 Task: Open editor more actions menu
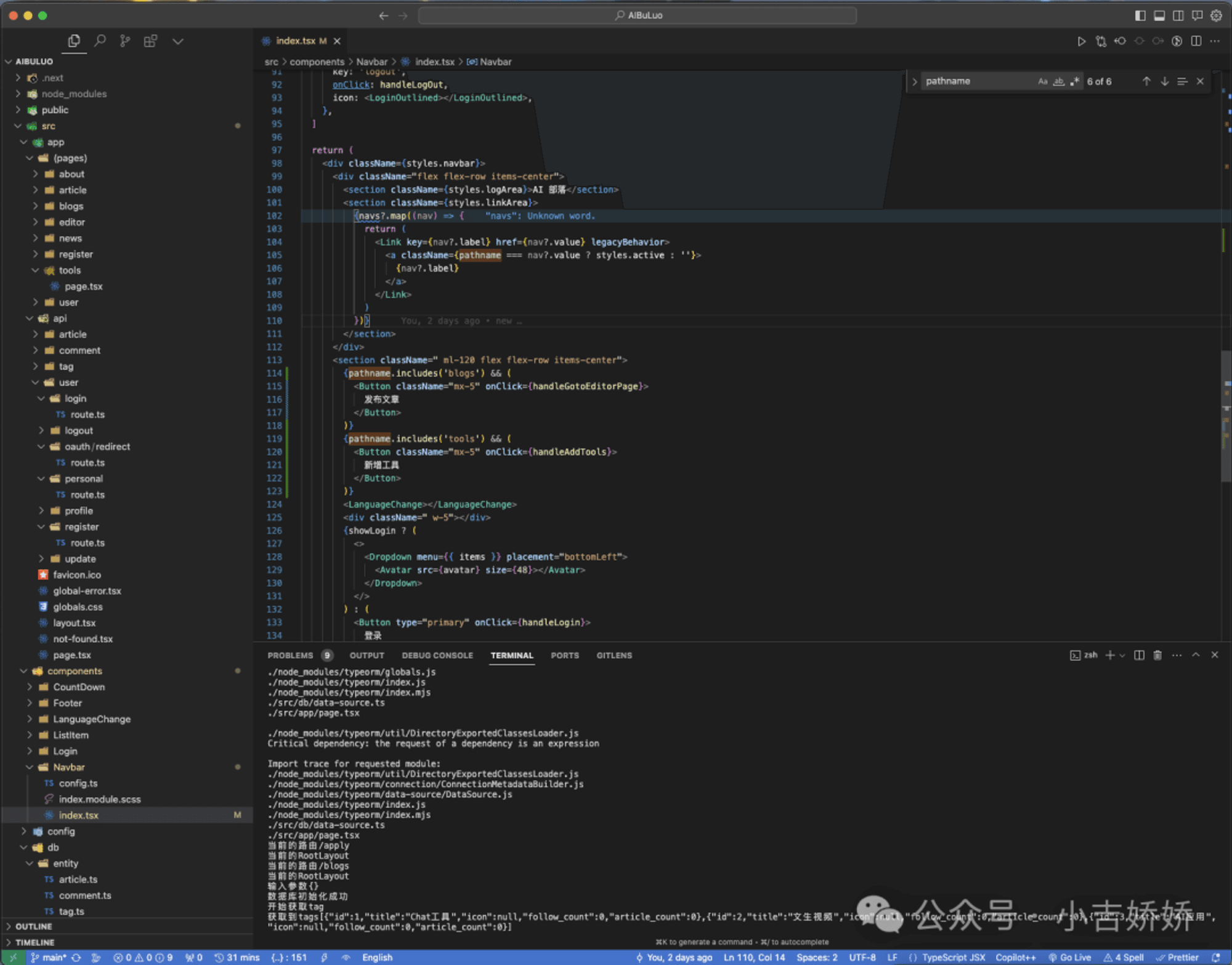(1215, 41)
